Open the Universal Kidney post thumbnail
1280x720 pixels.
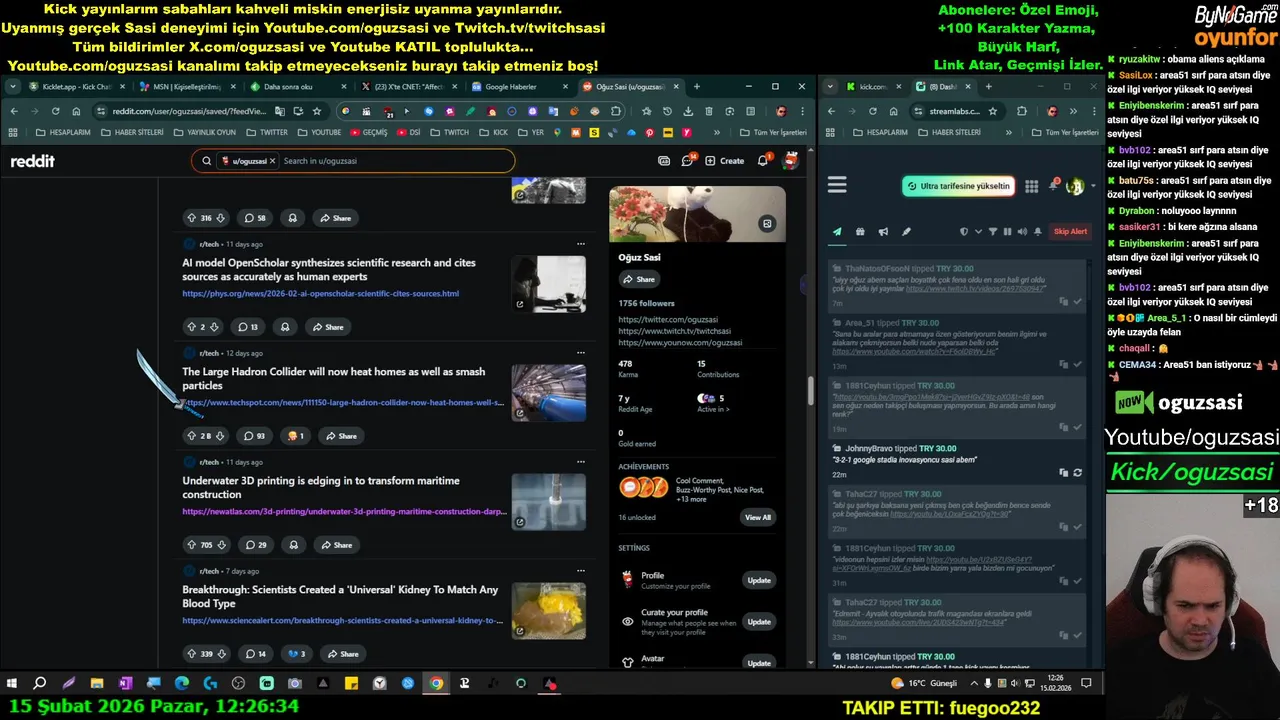(x=549, y=611)
